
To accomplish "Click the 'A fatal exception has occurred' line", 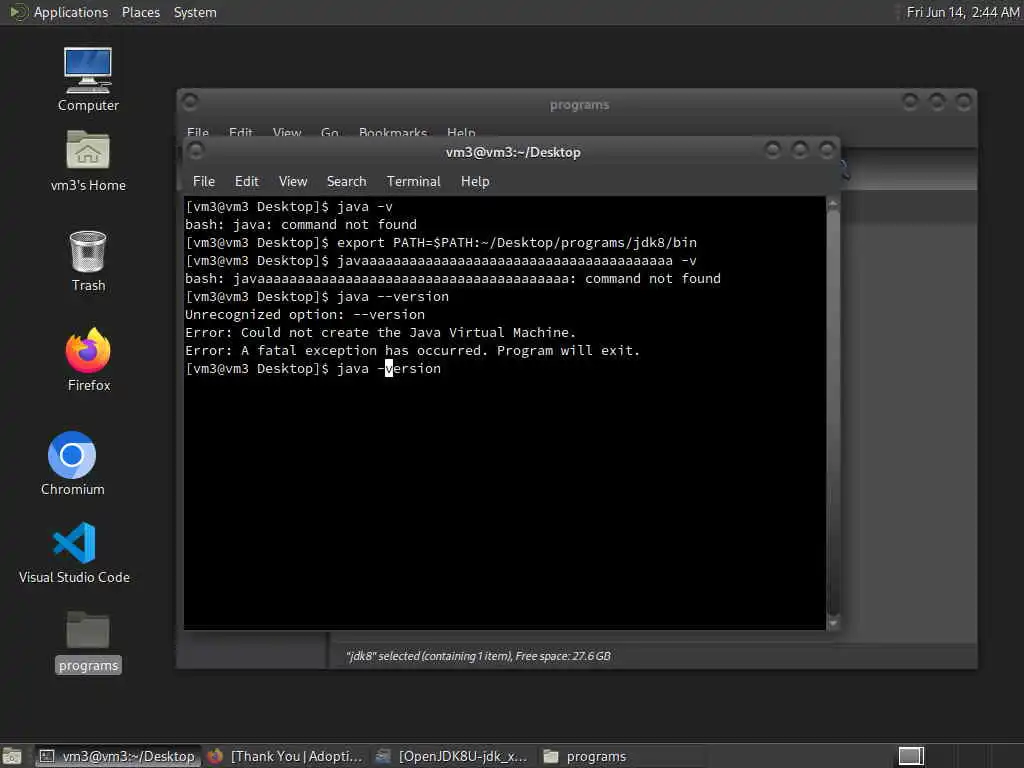I will (412, 350).
